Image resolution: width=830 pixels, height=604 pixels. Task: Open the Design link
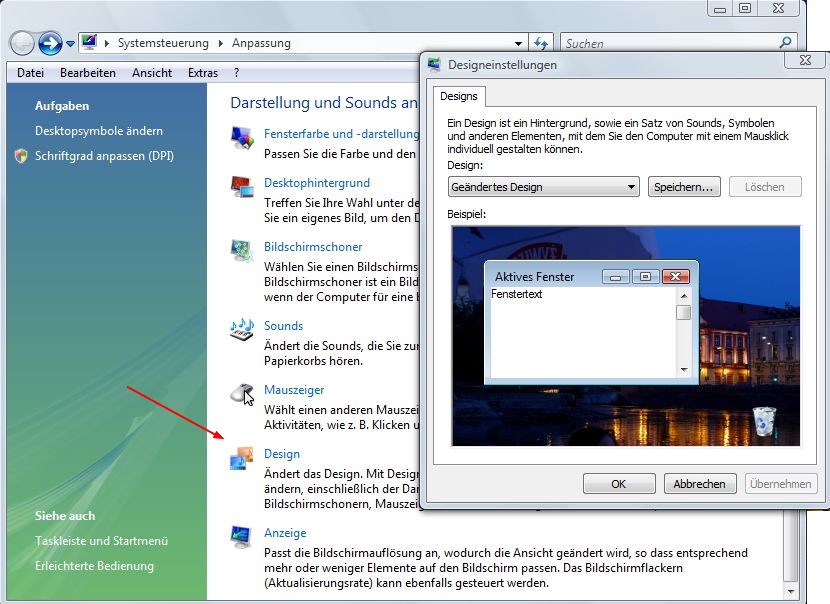(282, 454)
